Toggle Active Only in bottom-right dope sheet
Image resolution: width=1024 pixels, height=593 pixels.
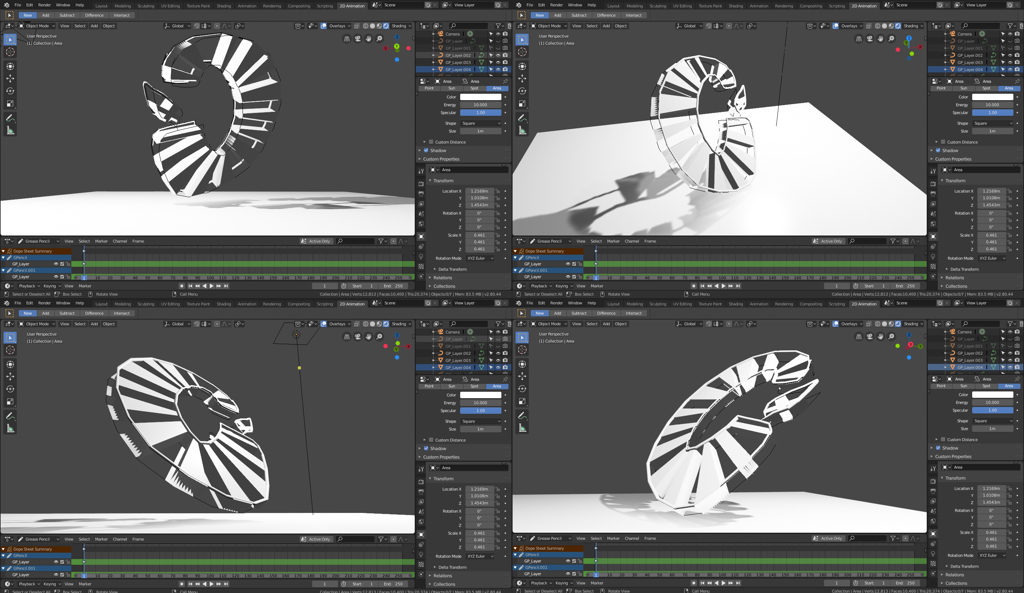coord(830,539)
